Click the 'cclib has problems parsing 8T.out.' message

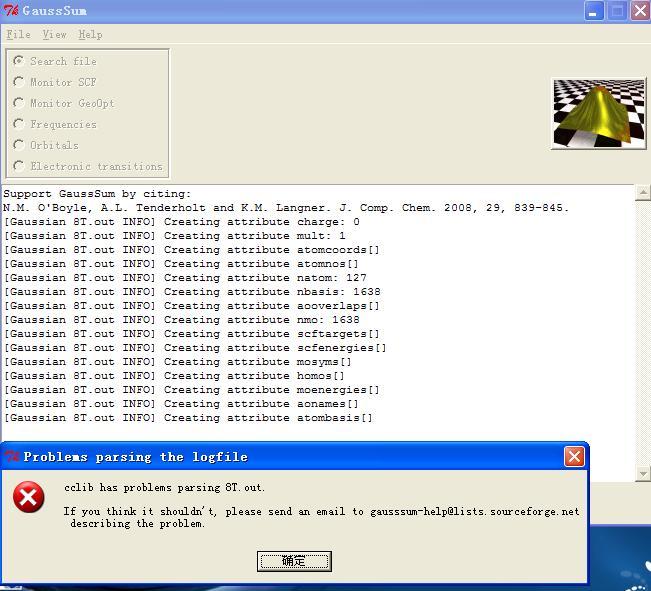[164, 488]
